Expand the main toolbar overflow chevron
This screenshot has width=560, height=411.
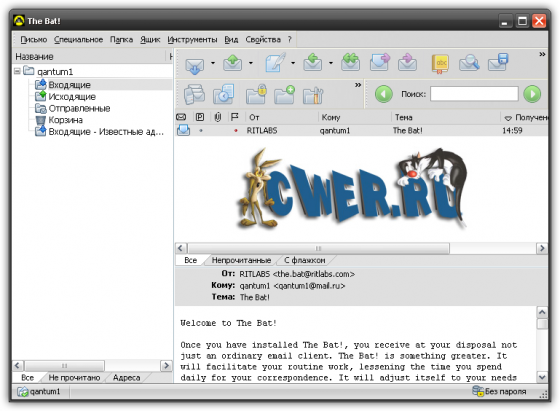[x=542, y=54]
